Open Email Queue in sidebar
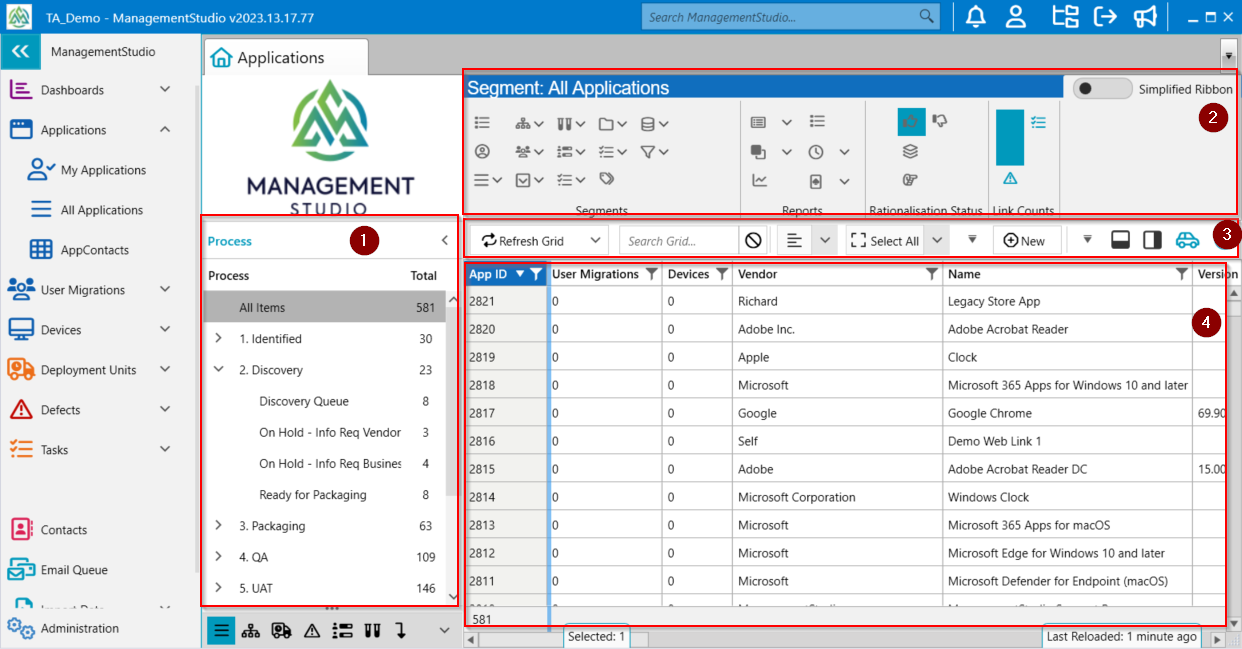The width and height of the screenshot is (1242, 649). [x=74, y=570]
